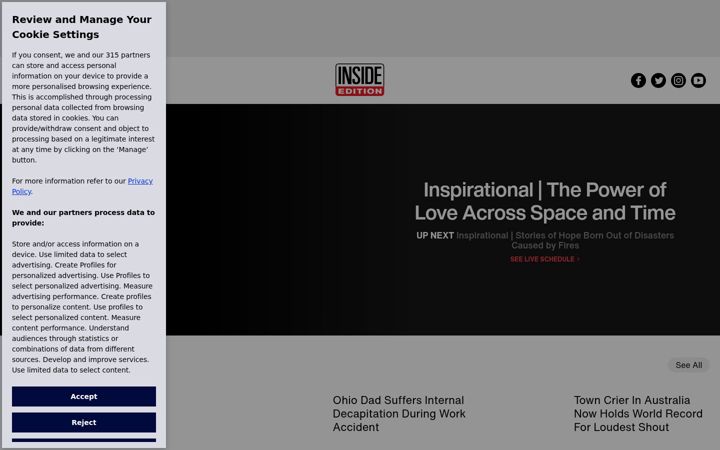The width and height of the screenshot is (720, 450).
Task: Open the Inside Edition Twitter icon
Action: pos(658,80)
